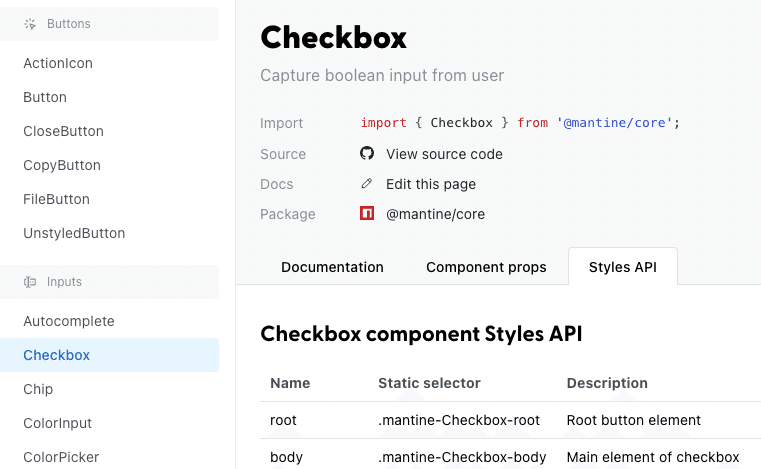
Task: Go to CloseButton page in sidebar
Action: (x=64, y=131)
